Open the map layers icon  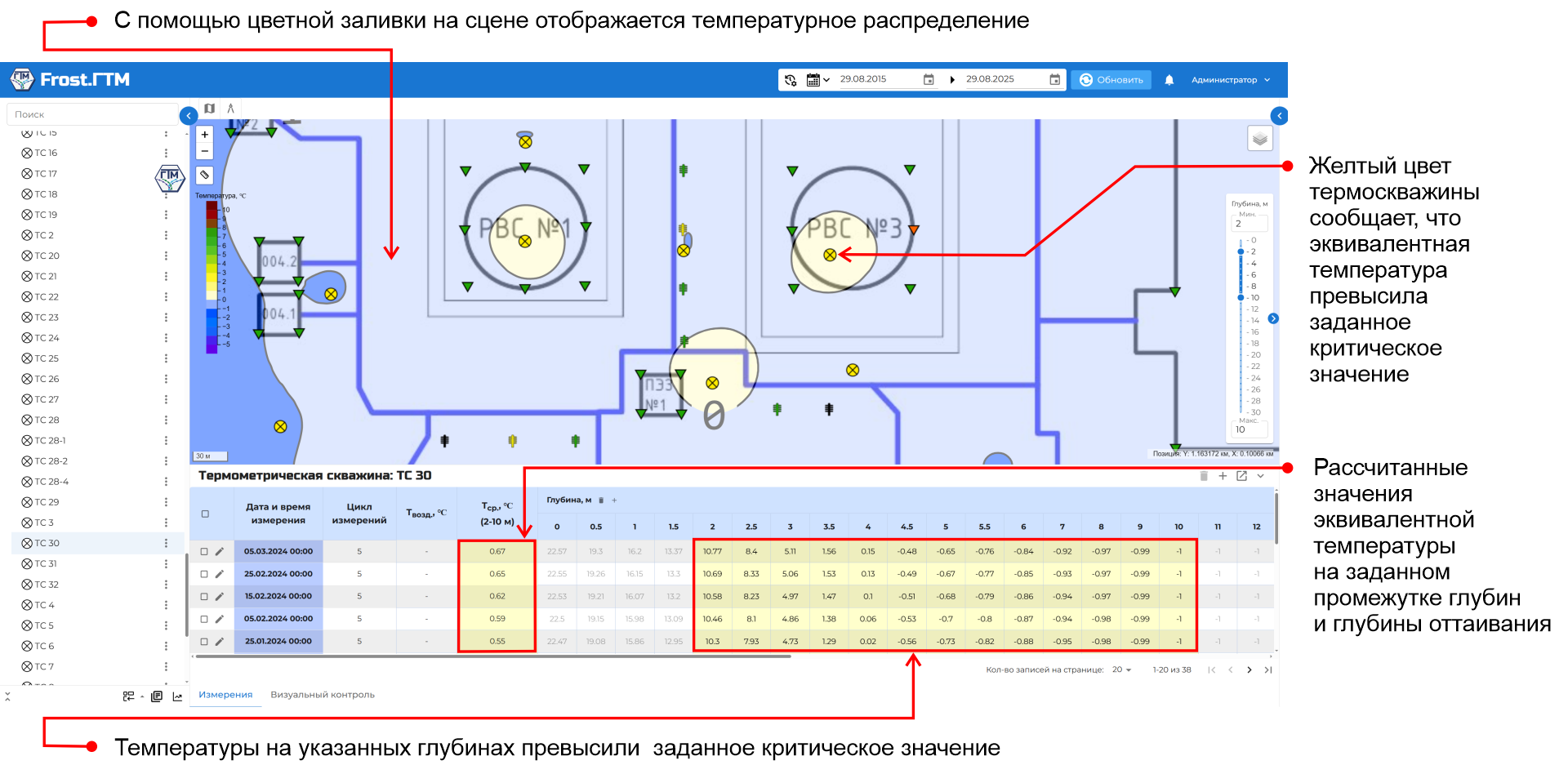coord(1260,139)
